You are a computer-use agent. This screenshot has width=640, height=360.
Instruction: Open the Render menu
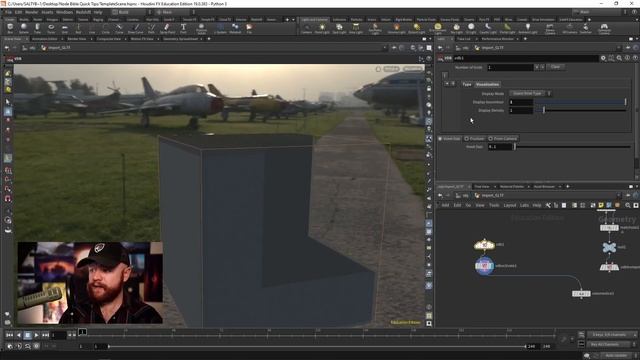[31, 12]
